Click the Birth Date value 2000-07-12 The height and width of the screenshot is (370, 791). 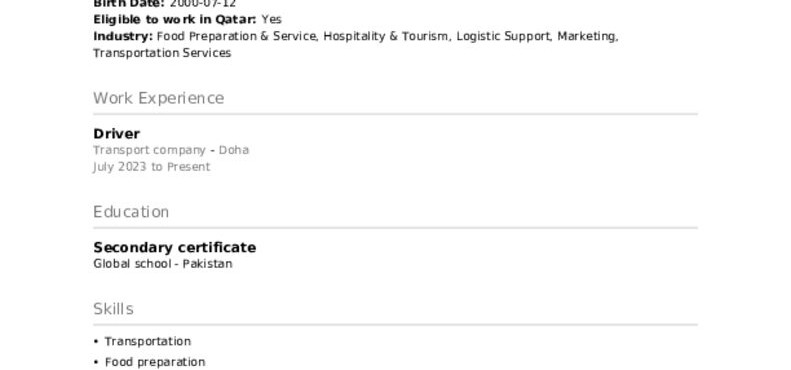(x=203, y=4)
